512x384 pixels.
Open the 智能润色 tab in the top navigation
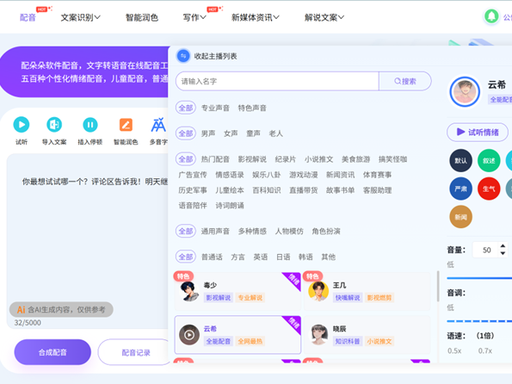[x=142, y=17]
